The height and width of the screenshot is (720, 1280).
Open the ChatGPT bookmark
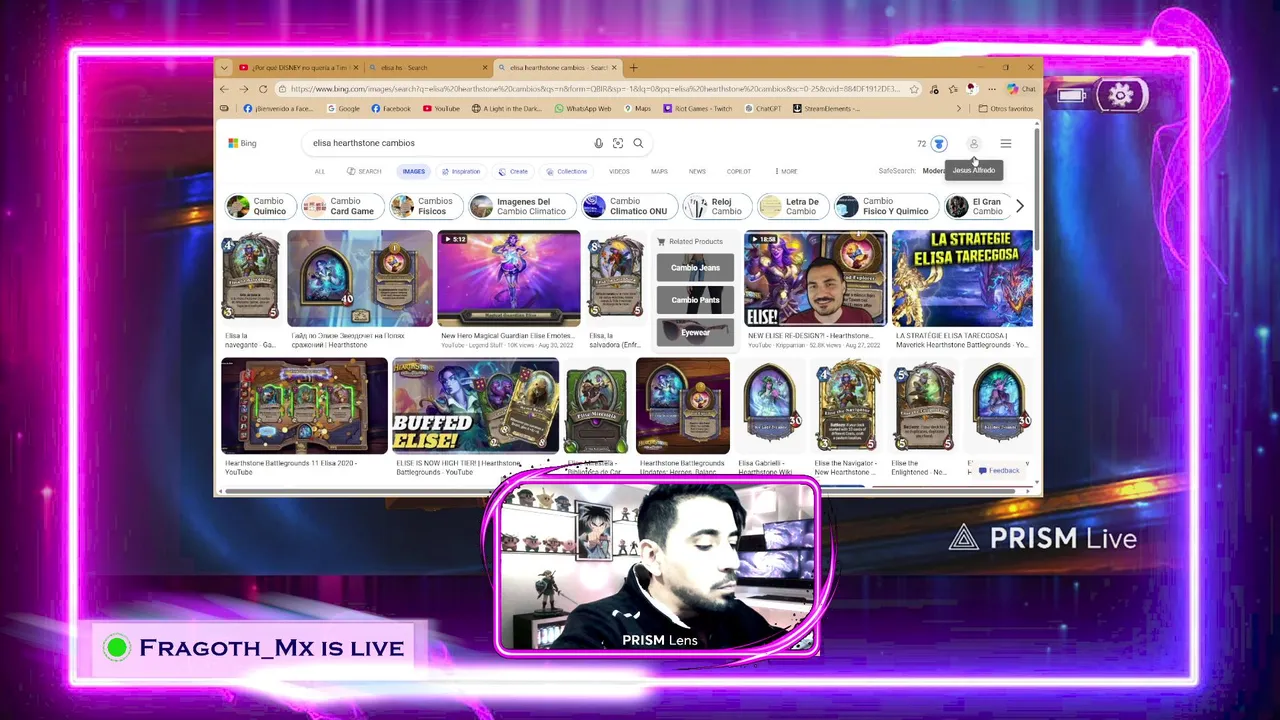762,109
